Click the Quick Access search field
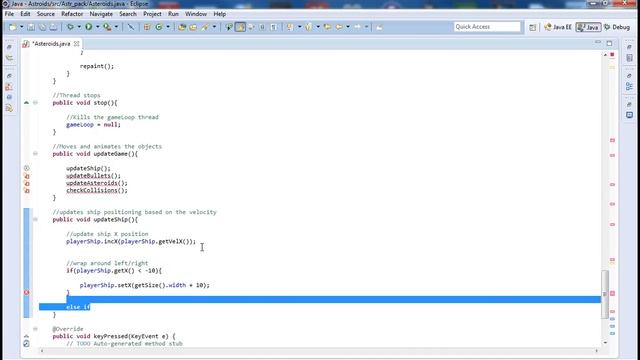This screenshot has height=360, width=640. pyautogui.click(x=487, y=27)
